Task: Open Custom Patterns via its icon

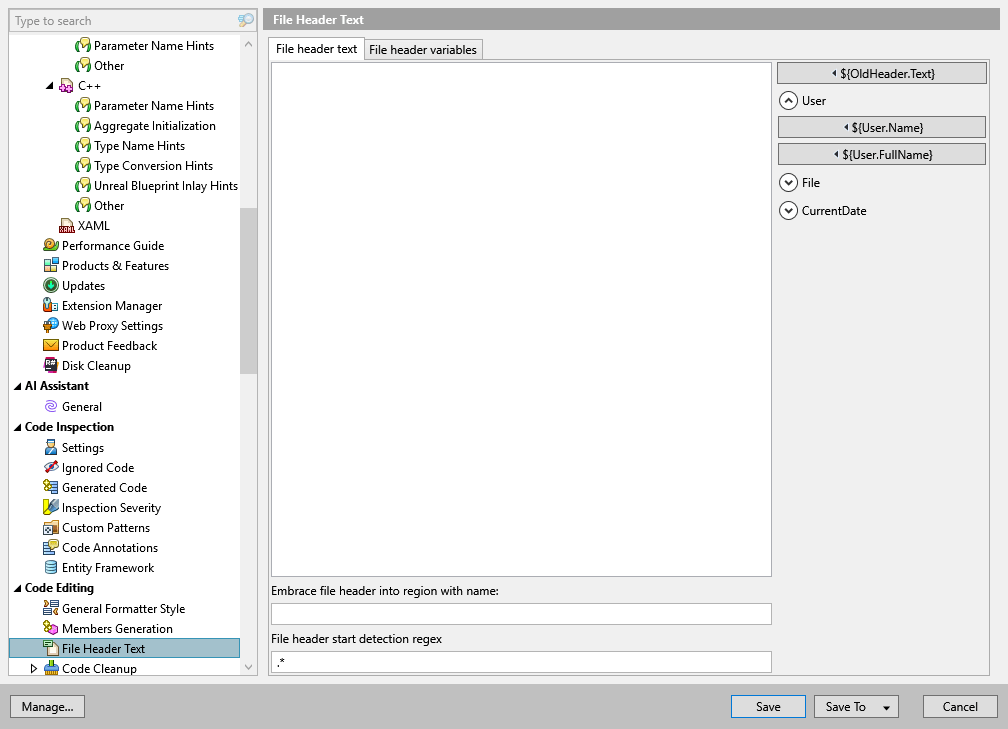Action: click(x=52, y=527)
